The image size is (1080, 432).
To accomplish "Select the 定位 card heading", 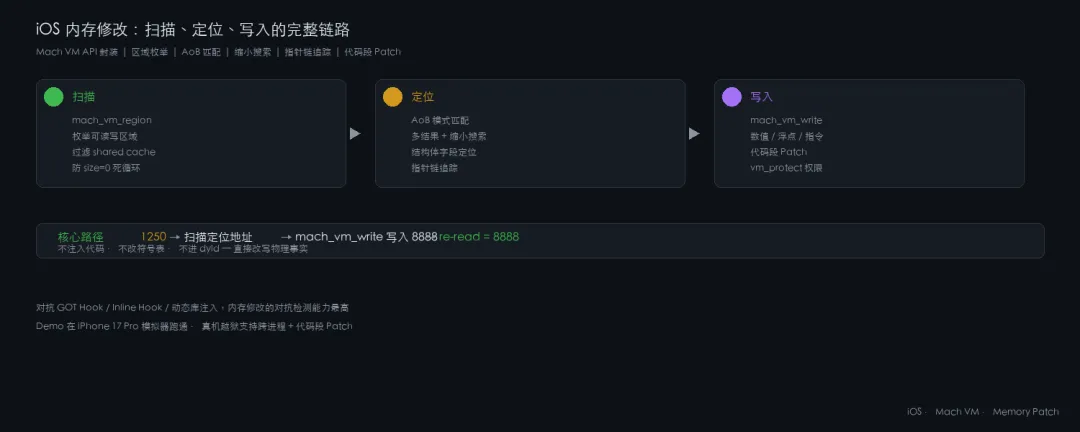I will tap(422, 97).
